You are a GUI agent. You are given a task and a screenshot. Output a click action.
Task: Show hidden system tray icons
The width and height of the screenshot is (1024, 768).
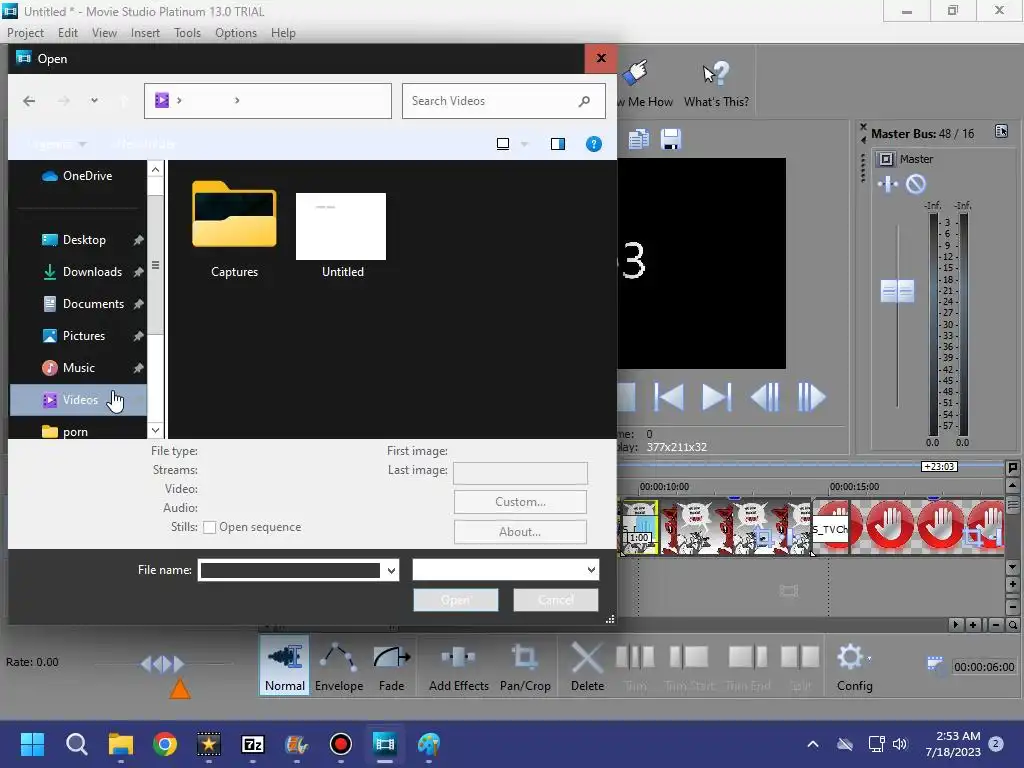tap(812, 744)
